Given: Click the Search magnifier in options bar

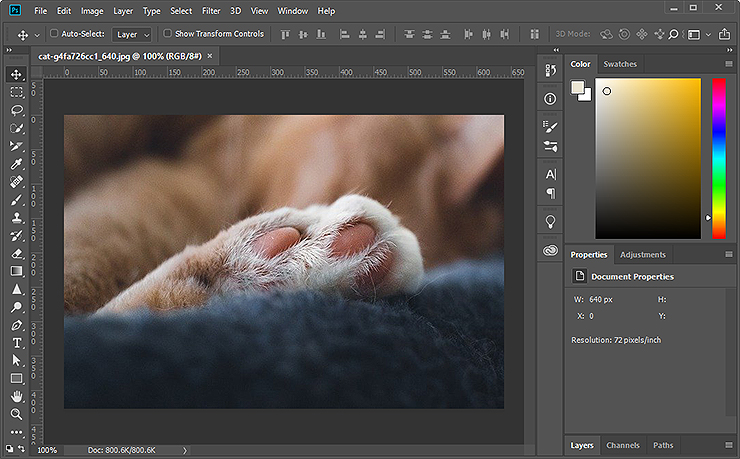Looking at the screenshot, I should coord(674,34).
